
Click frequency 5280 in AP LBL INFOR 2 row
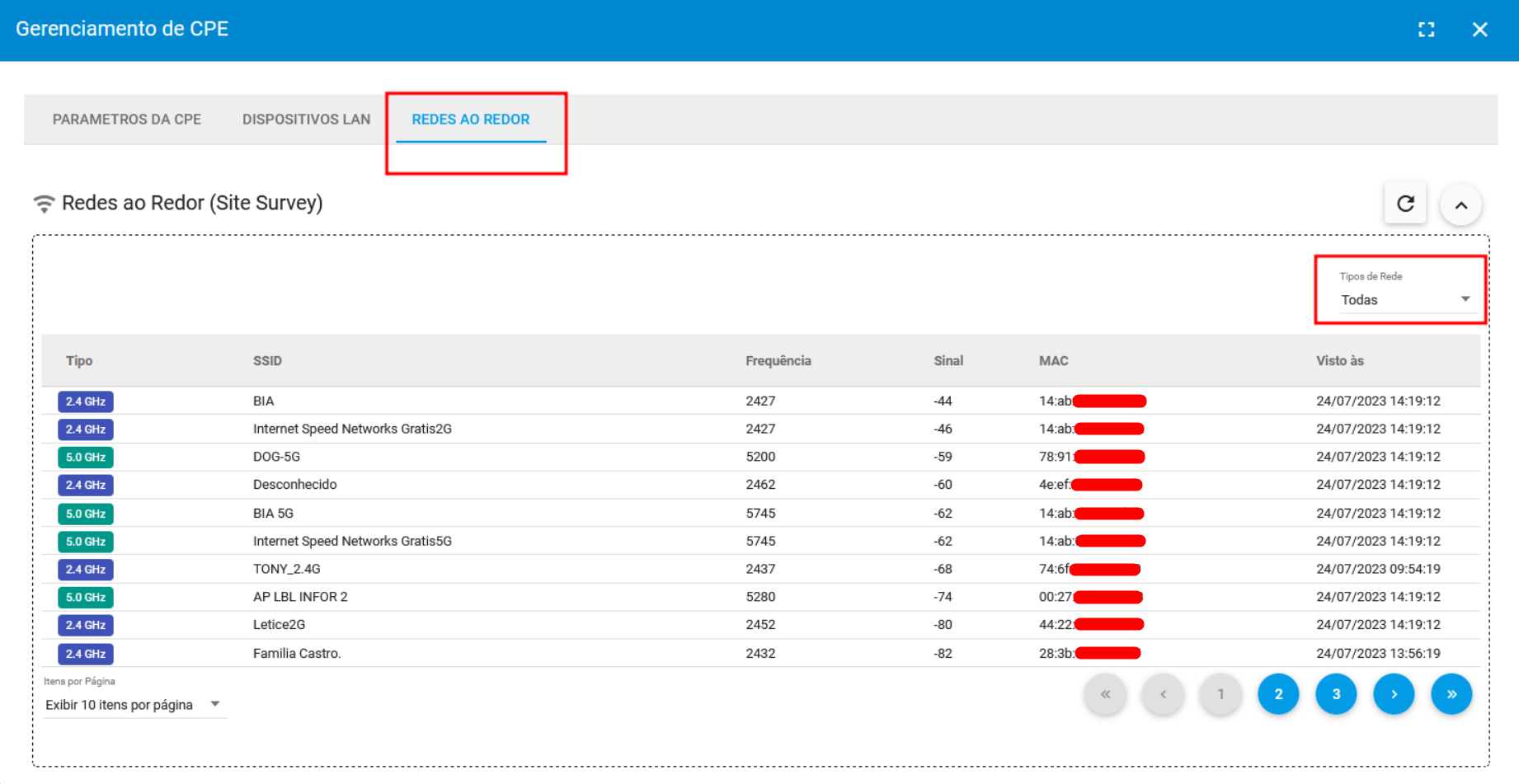(760, 597)
